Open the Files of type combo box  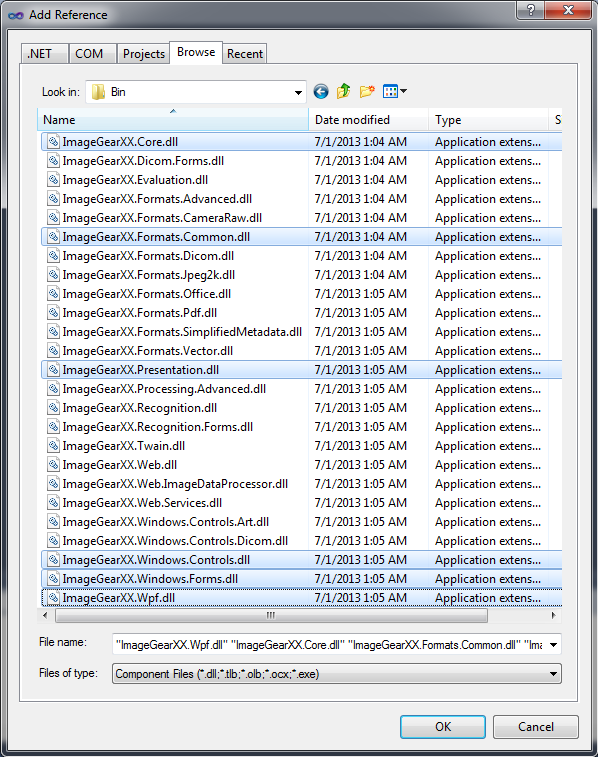tap(336, 673)
